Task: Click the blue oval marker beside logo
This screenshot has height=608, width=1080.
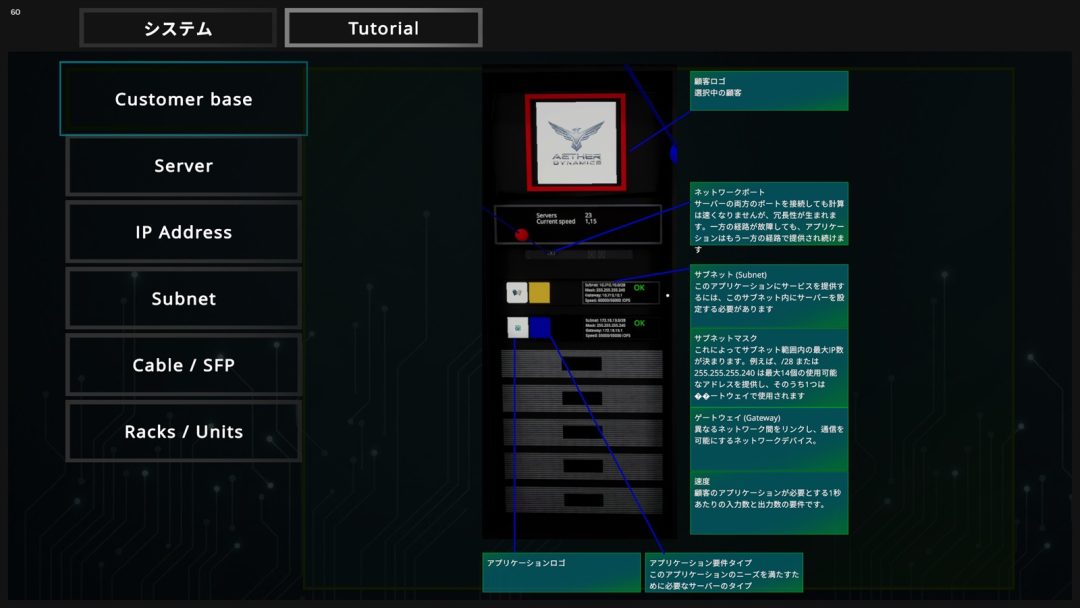Action: click(x=673, y=153)
